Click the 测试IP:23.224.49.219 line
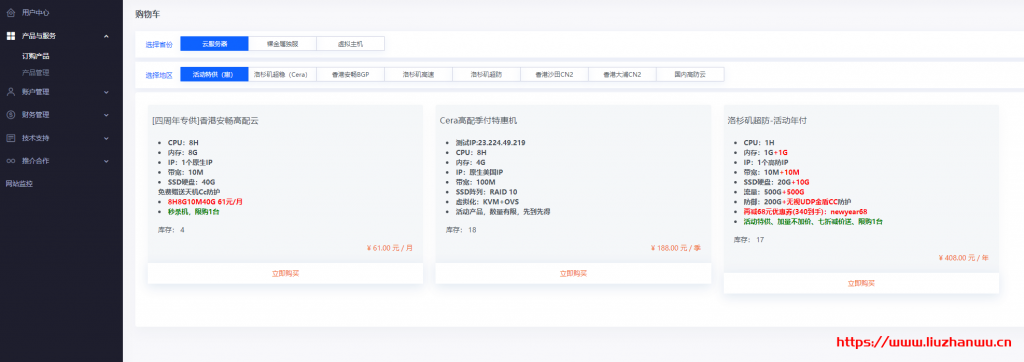1024x362 pixels. point(490,142)
